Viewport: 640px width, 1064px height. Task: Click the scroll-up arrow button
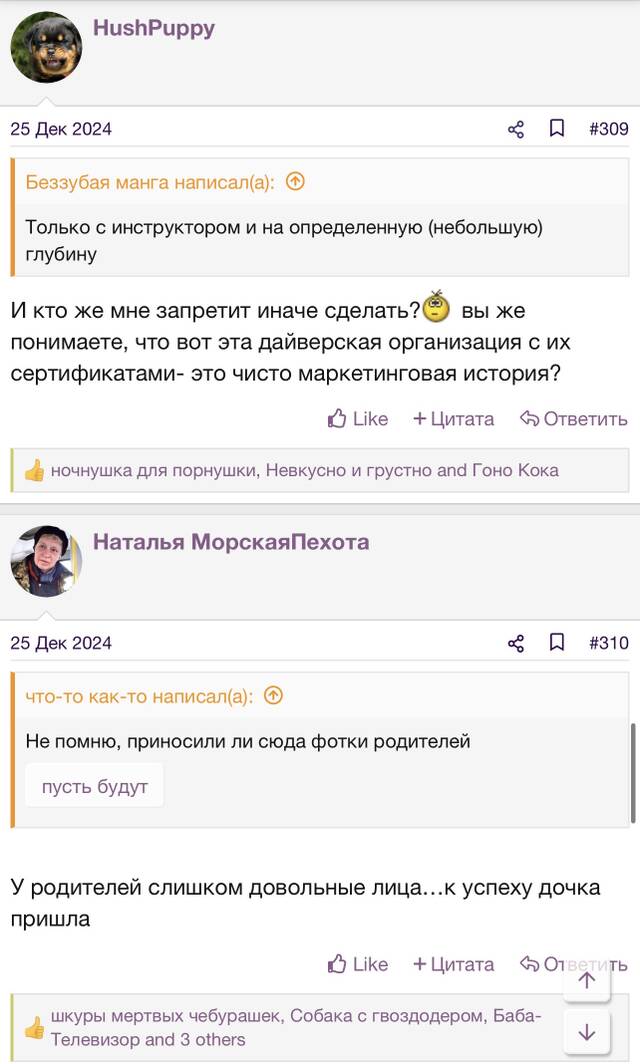tap(586, 980)
